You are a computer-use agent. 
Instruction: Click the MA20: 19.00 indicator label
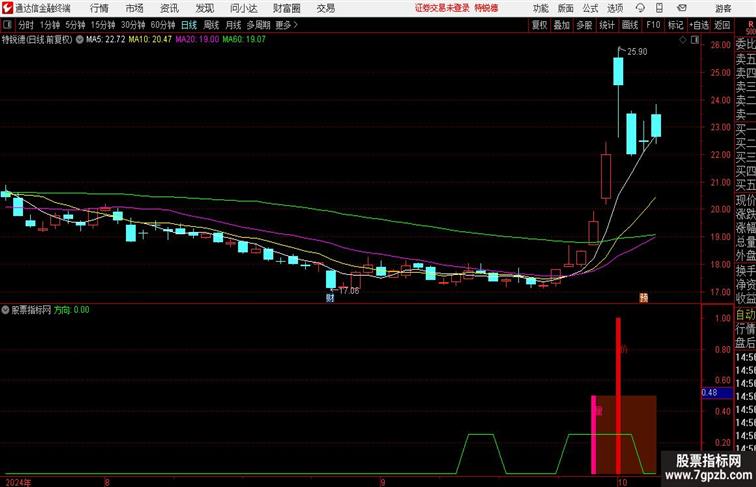(197, 40)
